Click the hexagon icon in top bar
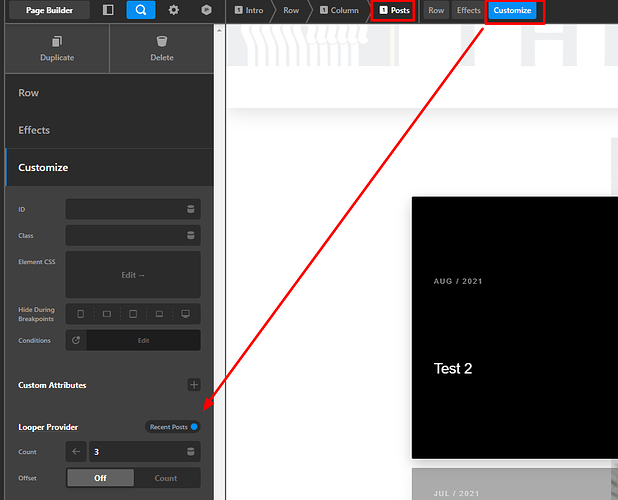This screenshot has width=618, height=500. 206,10
